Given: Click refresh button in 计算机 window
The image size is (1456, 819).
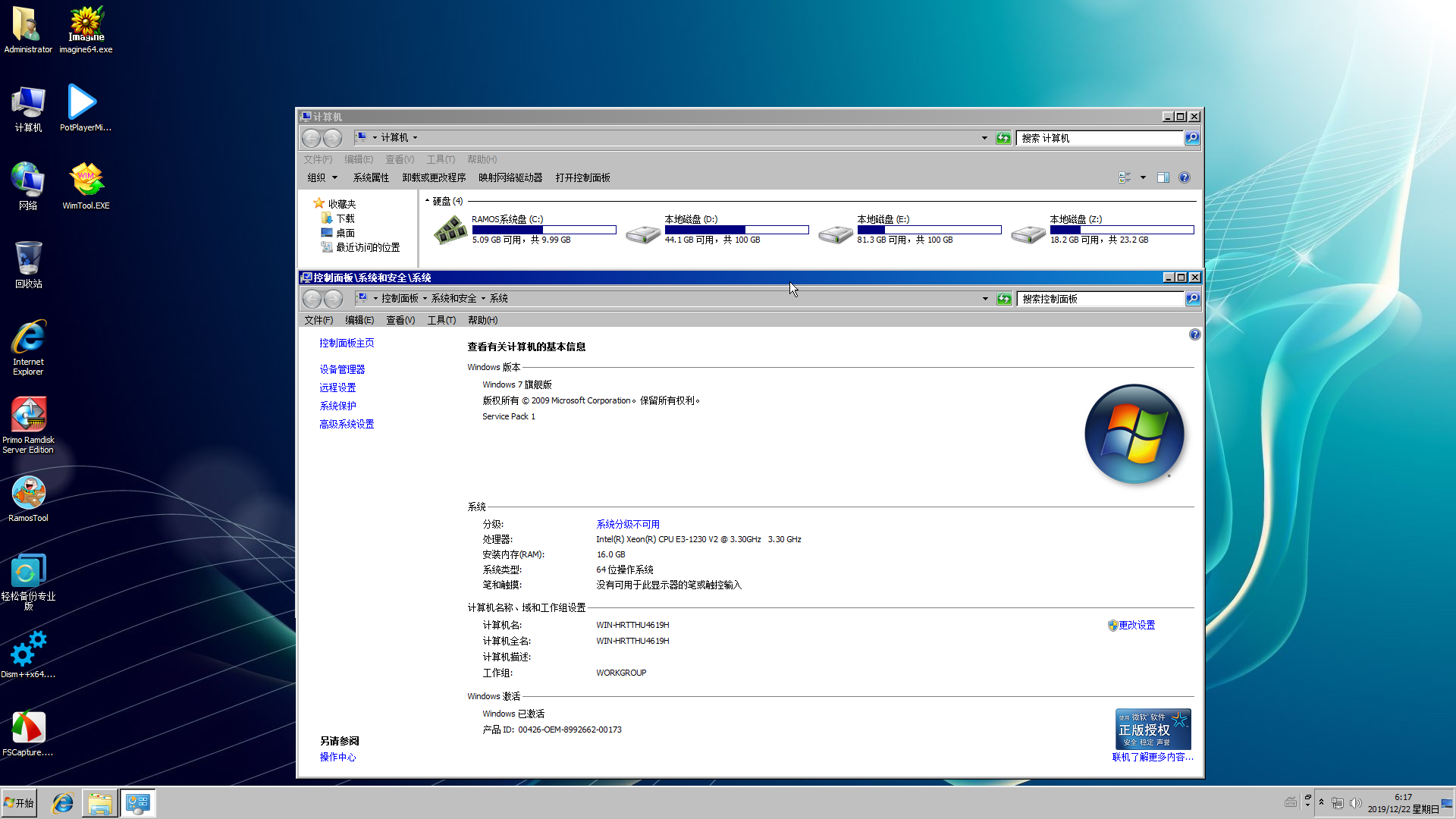Looking at the screenshot, I should (1003, 138).
